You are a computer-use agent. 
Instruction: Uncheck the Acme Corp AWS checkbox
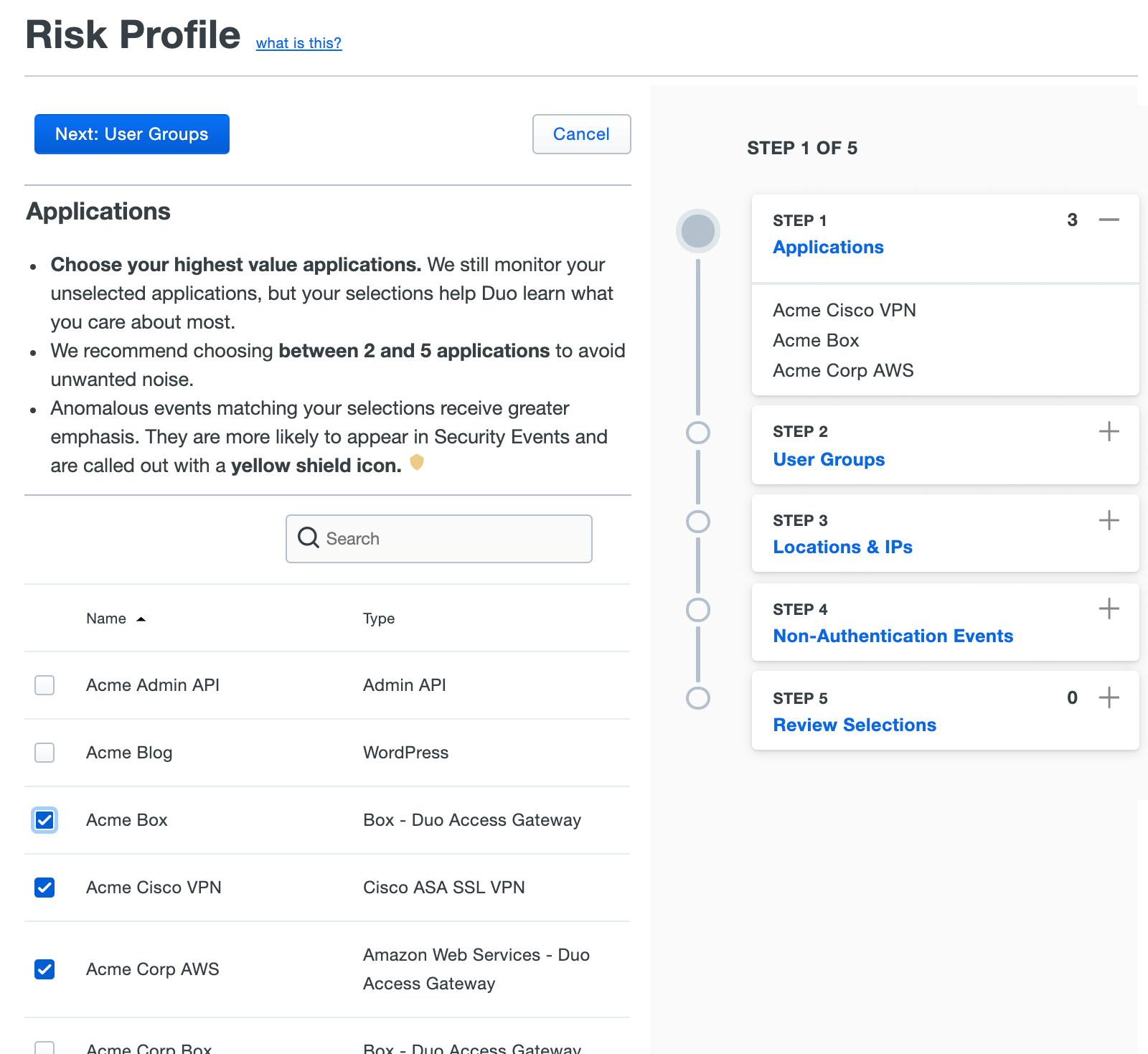(x=44, y=969)
